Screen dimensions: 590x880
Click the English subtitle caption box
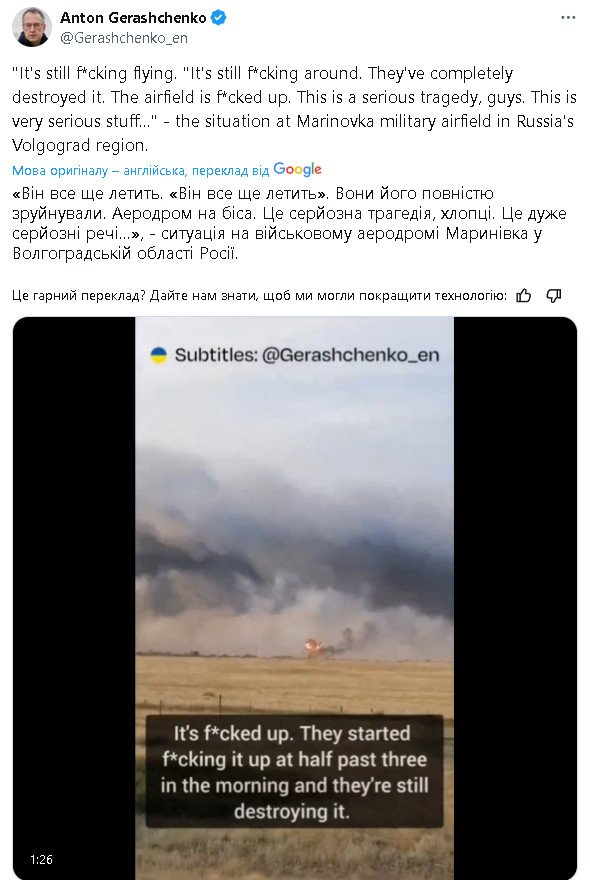[295, 771]
